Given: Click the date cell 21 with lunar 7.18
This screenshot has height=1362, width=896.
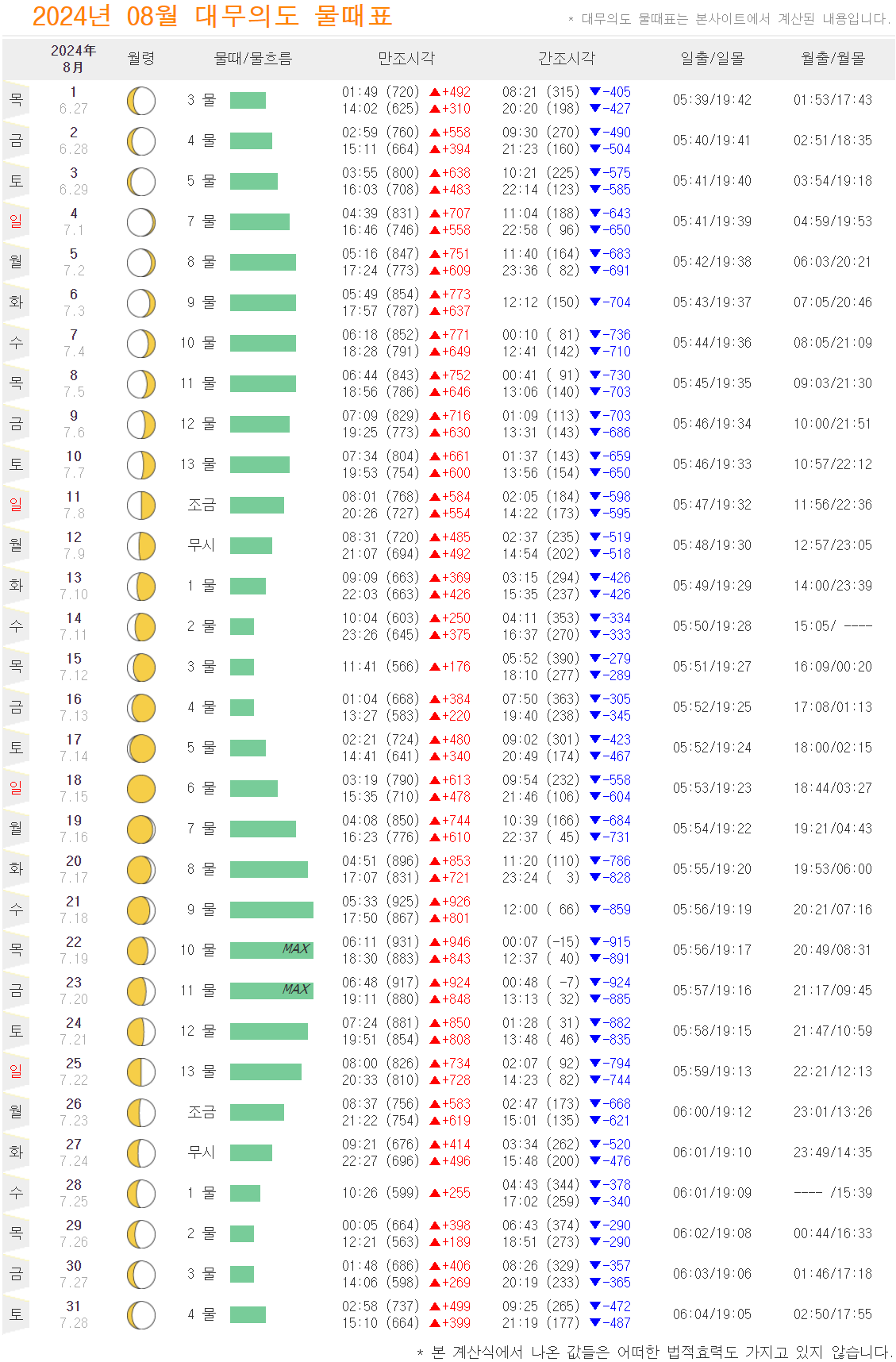Looking at the screenshot, I should point(74,910).
